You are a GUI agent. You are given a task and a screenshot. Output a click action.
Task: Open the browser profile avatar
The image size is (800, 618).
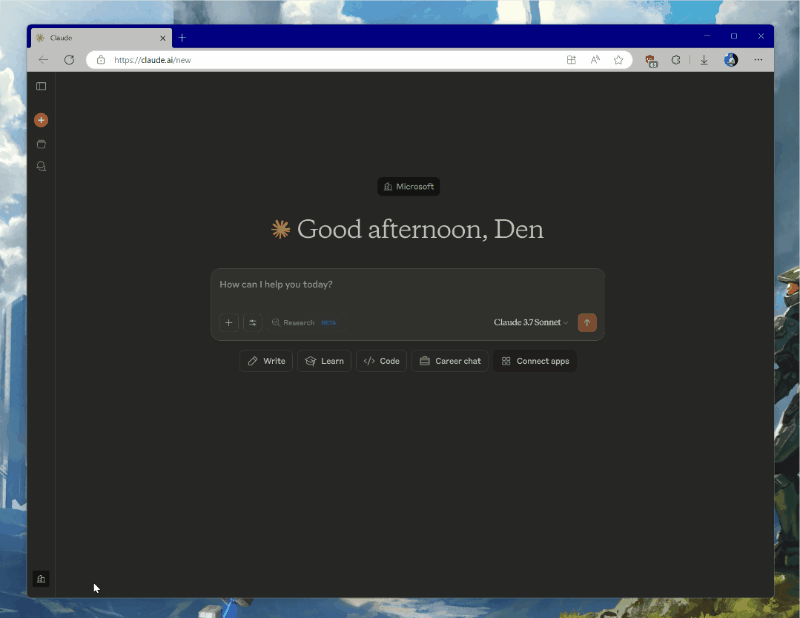(731, 60)
